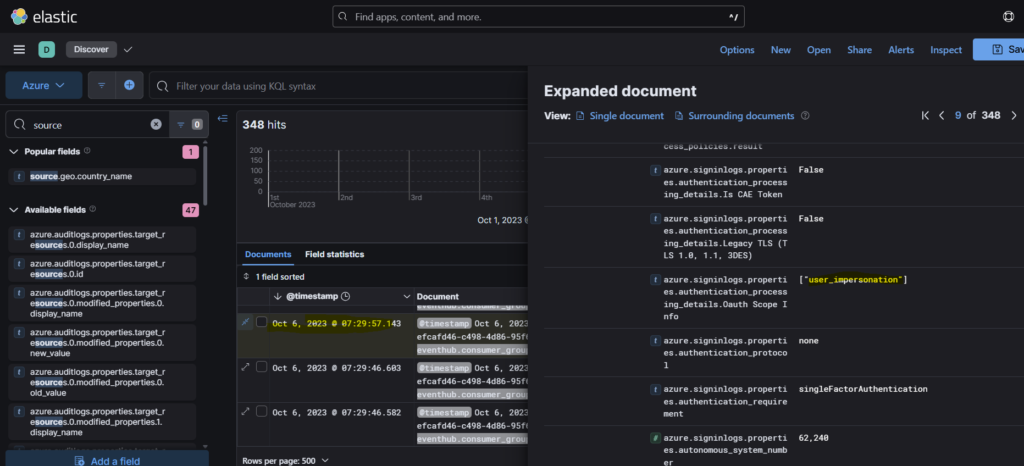This screenshot has height=466, width=1024.
Task: Go to the previous expanded document
Action: (x=941, y=116)
